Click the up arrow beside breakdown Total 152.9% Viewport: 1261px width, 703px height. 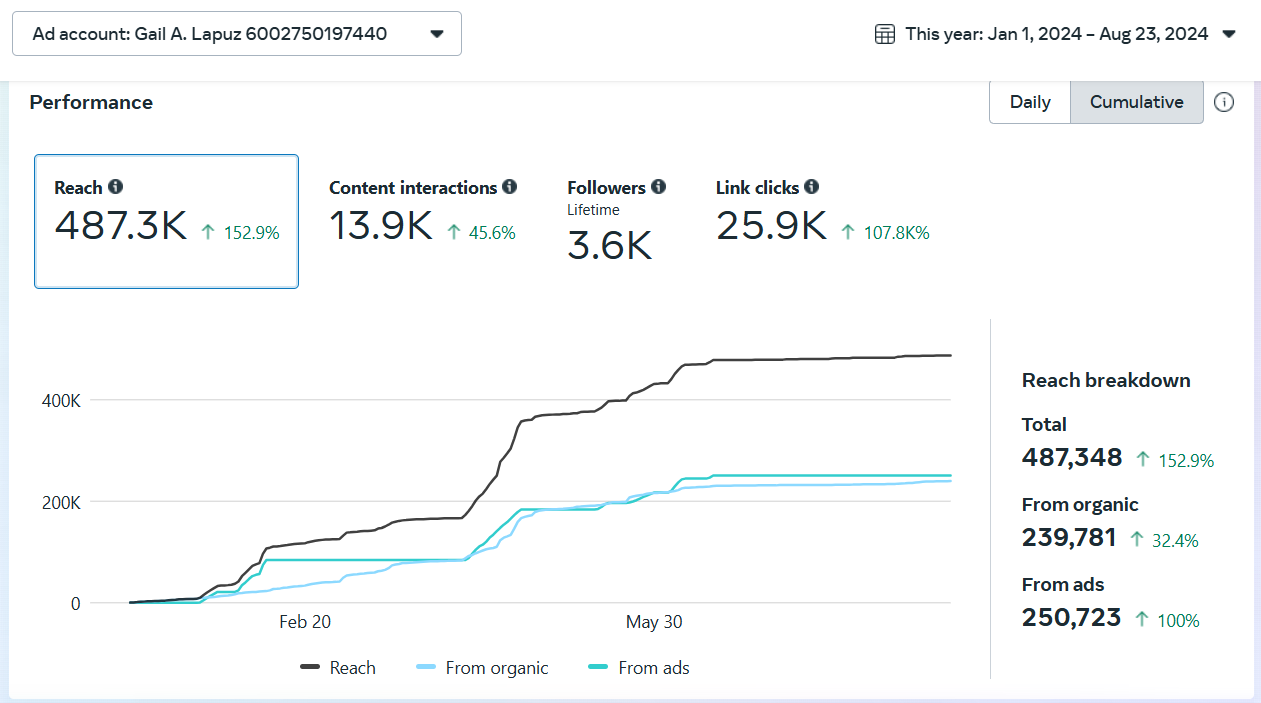pos(1143,460)
